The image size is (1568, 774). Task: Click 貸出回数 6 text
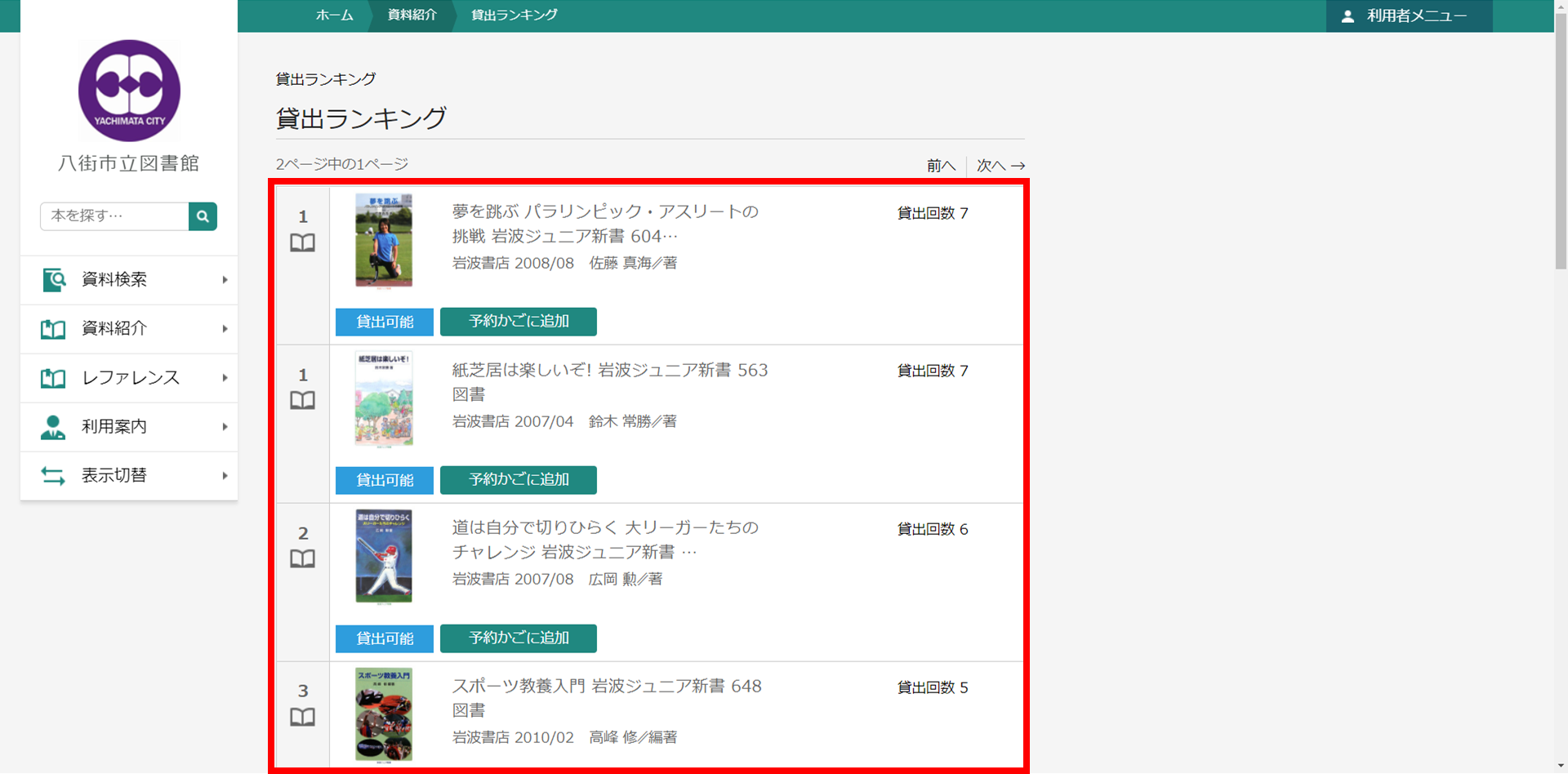click(x=933, y=529)
